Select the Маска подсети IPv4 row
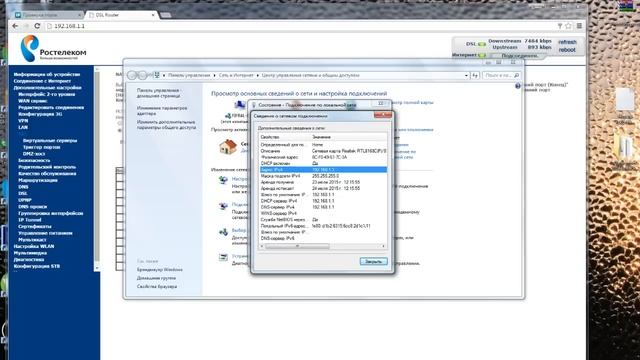This screenshot has width=640, height=360. (323, 176)
